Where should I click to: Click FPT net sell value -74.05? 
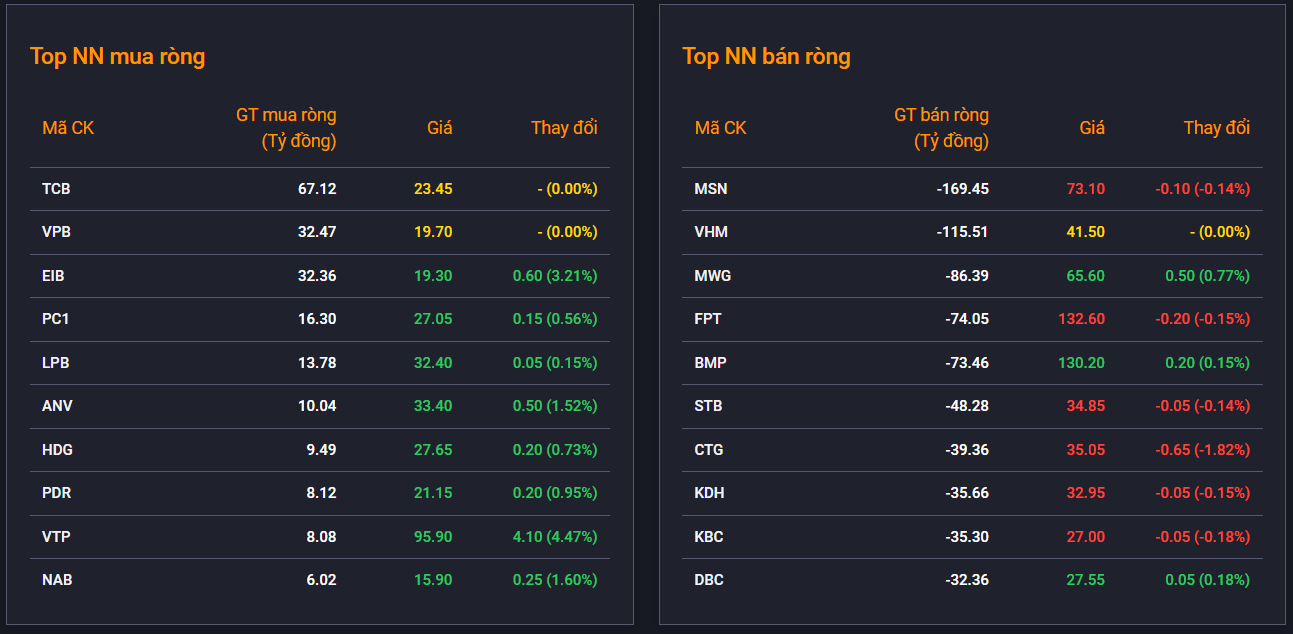pyautogui.click(x=966, y=319)
